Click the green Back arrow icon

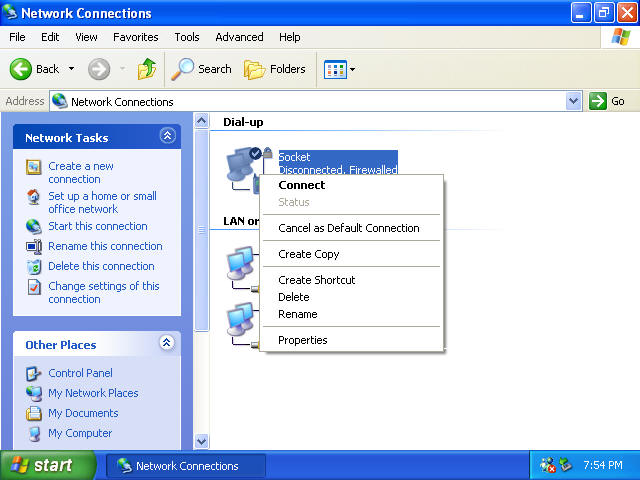click(x=20, y=69)
